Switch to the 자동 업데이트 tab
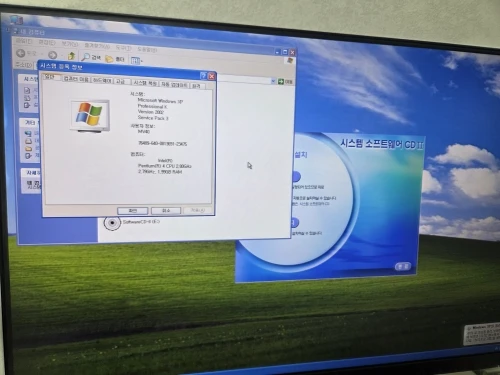The height and width of the screenshot is (375, 500). coord(175,85)
